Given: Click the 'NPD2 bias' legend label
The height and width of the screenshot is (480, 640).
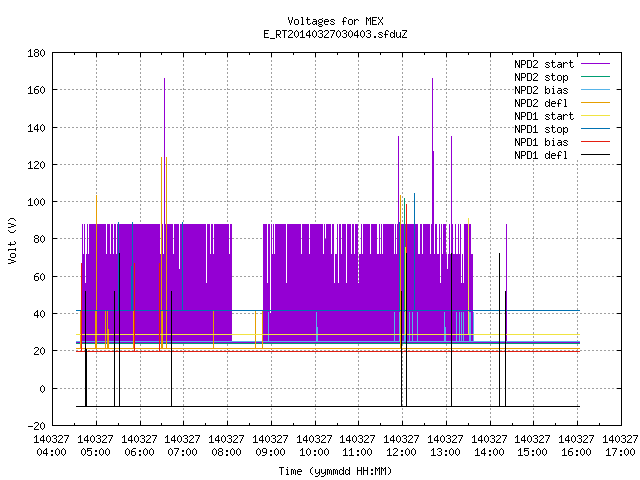Looking at the screenshot, I should (541, 90).
